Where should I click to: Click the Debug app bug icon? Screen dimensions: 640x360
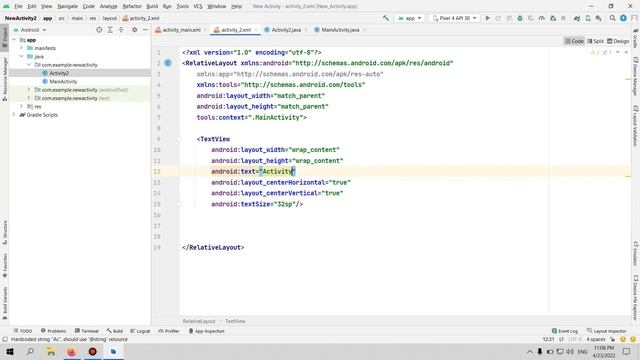(520, 18)
